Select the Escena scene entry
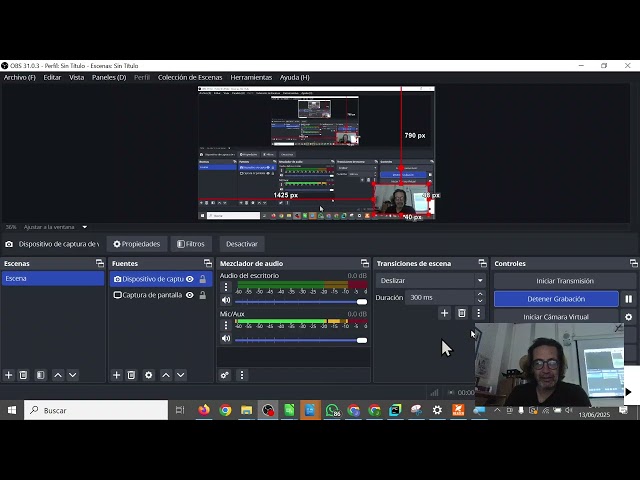 53,278
